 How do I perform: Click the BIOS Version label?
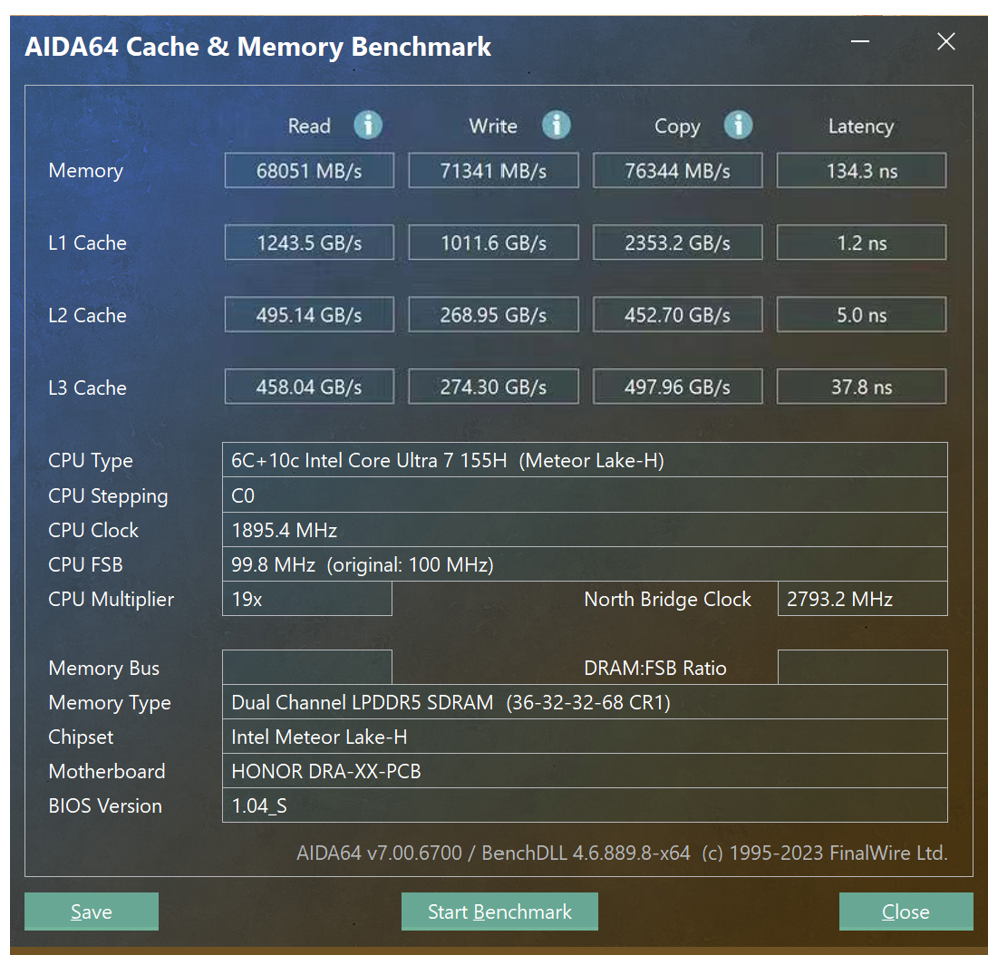[105, 805]
